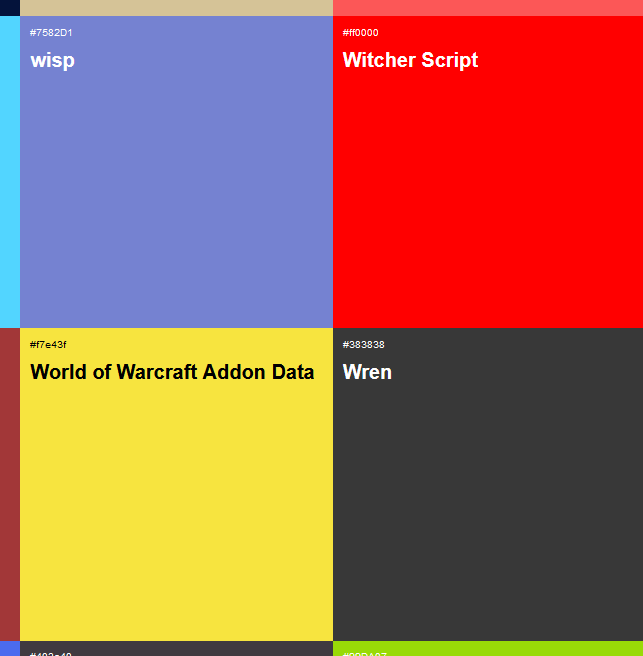Select the #f7e43f hex code text
This screenshot has width=643, height=656.
[x=48, y=345]
